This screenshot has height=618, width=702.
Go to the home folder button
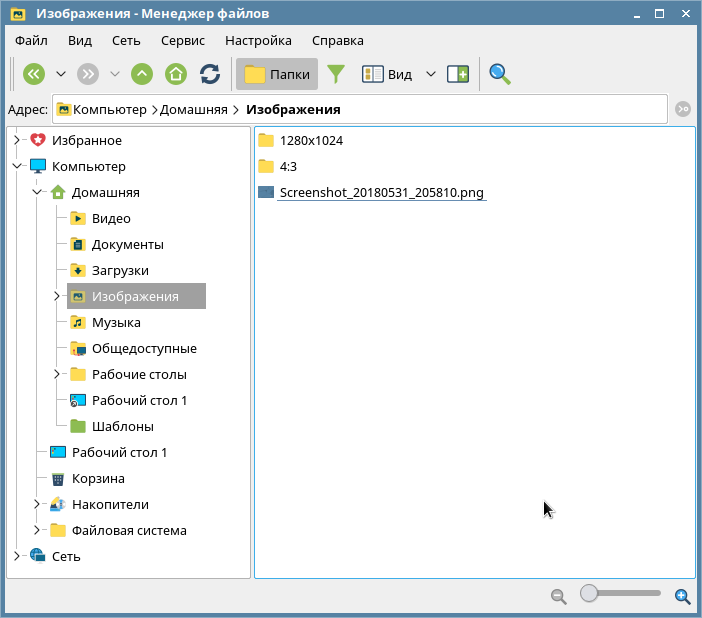176,74
